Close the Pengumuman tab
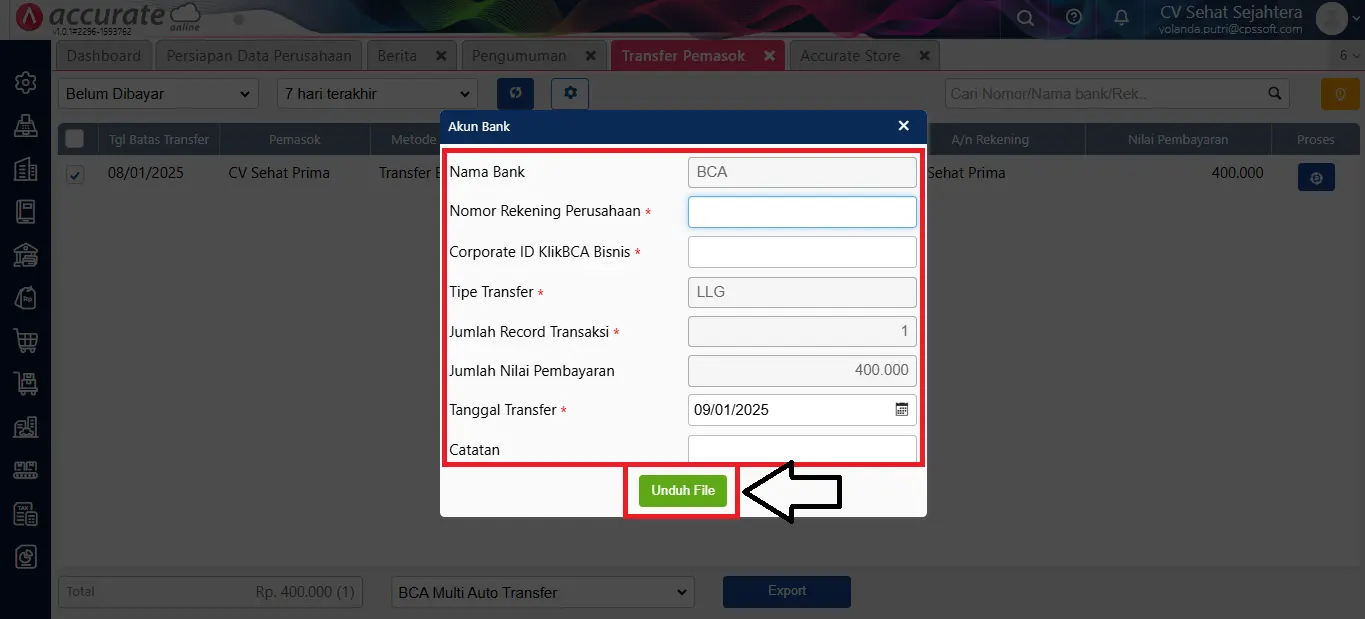This screenshot has width=1365, height=619. [x=590, y=56]
